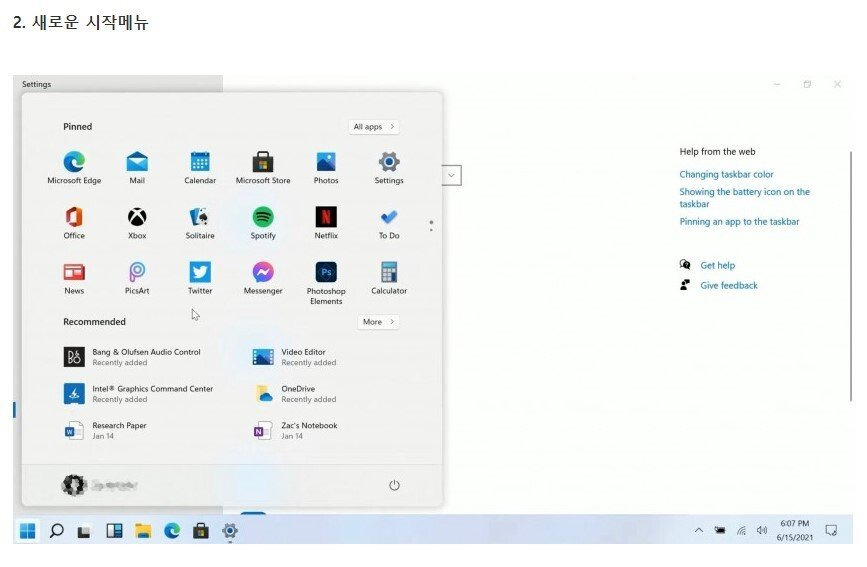Click the Get help link
Screen dimensions: 867x567
click(717, 266)
